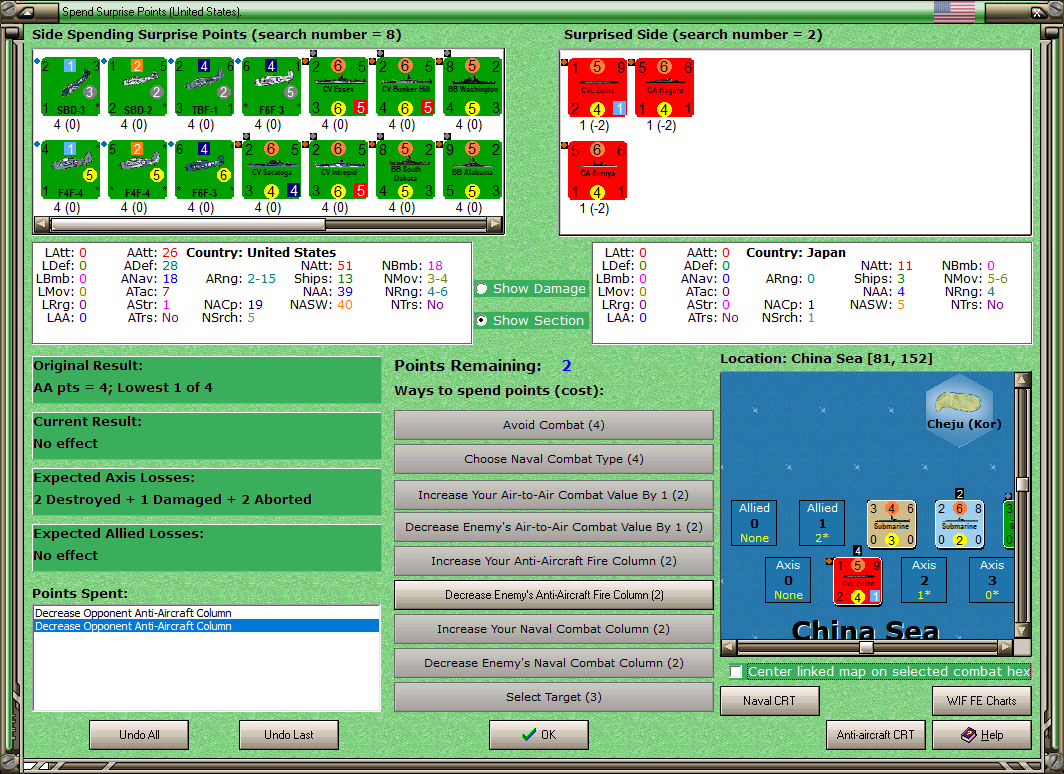Open the Anti-aircraft CRT chart

875,735
